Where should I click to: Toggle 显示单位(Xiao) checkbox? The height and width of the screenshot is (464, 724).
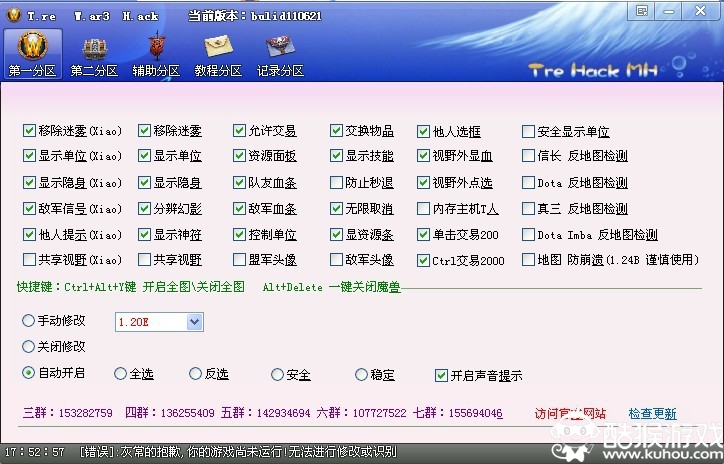point(29,156)
